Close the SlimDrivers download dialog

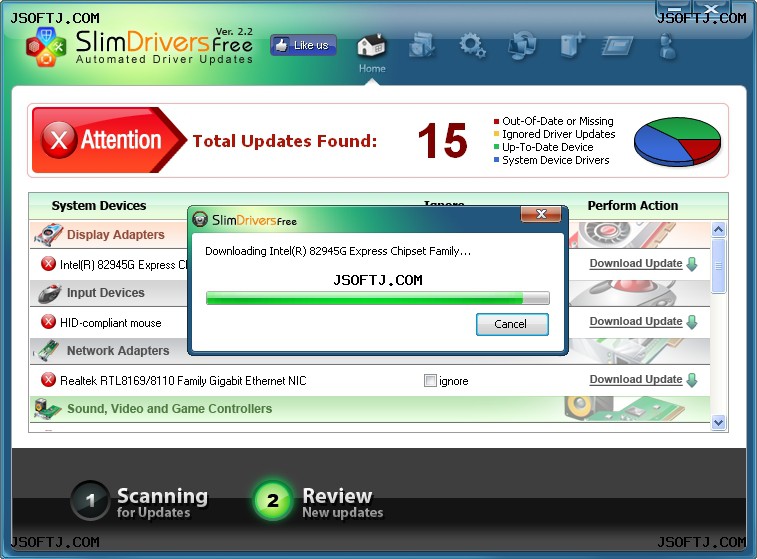point(541,214)
